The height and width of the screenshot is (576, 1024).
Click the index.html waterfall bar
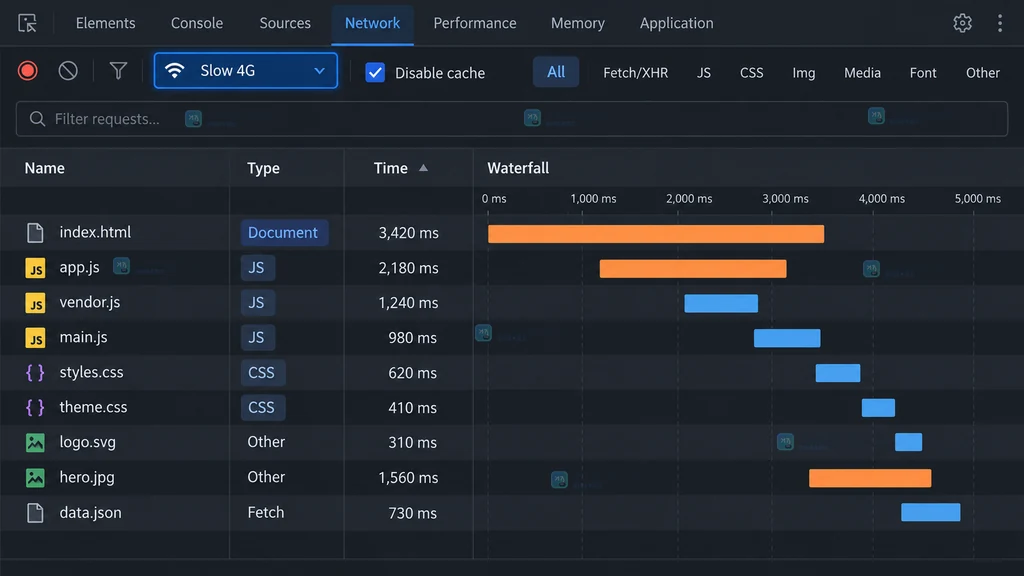point(656,234)
